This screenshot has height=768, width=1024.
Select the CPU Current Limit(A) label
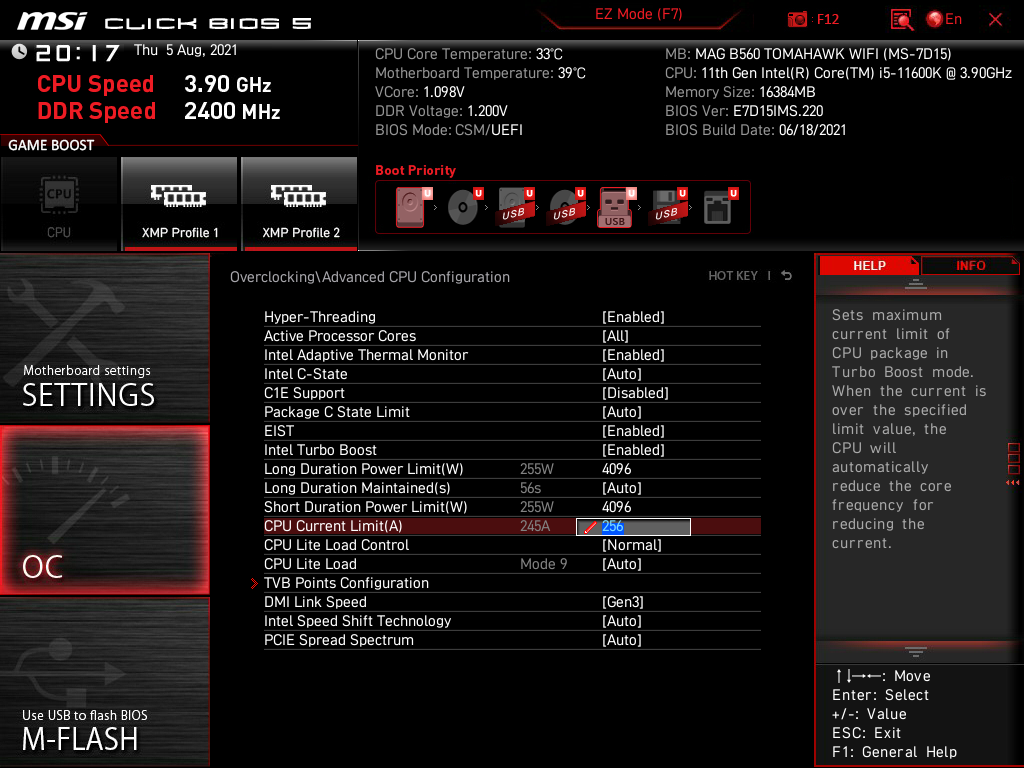coord(333,526)
